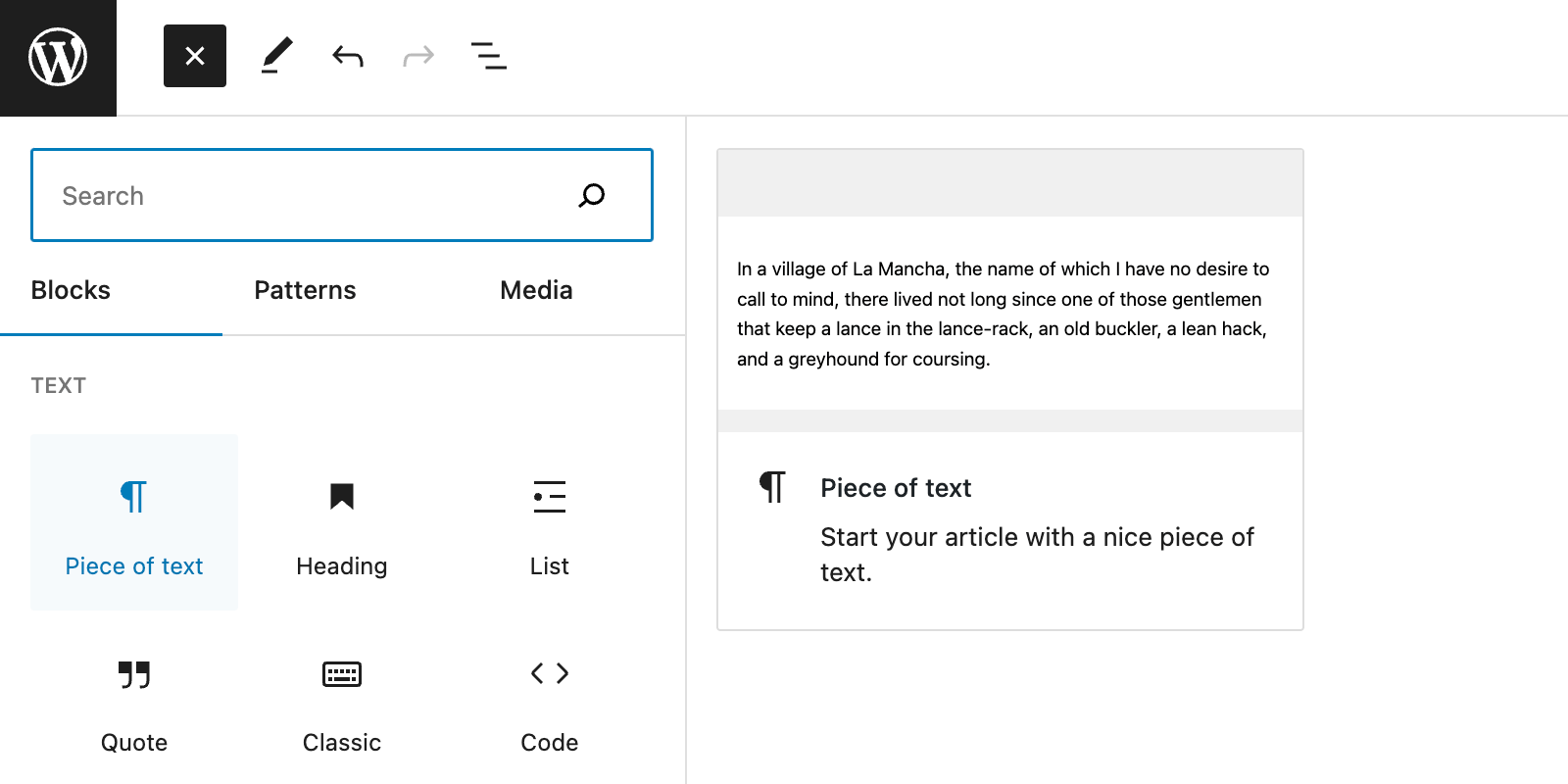Screen dimensions: 1568x784
Task: Insert the Code block
Action: 550,699
